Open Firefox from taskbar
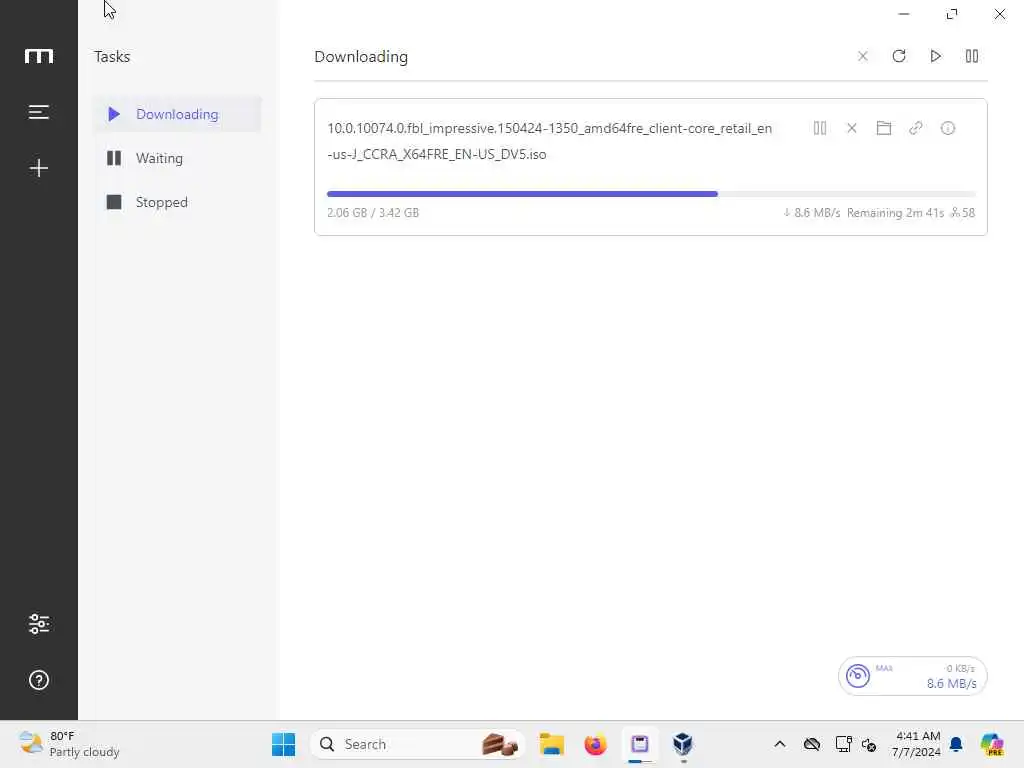 click(596, 744)
